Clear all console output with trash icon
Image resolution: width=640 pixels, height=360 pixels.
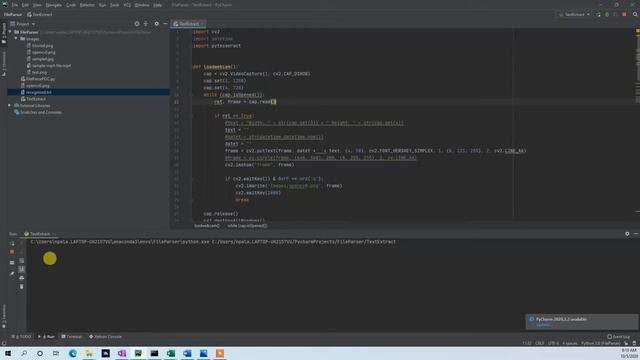(22, 287)
